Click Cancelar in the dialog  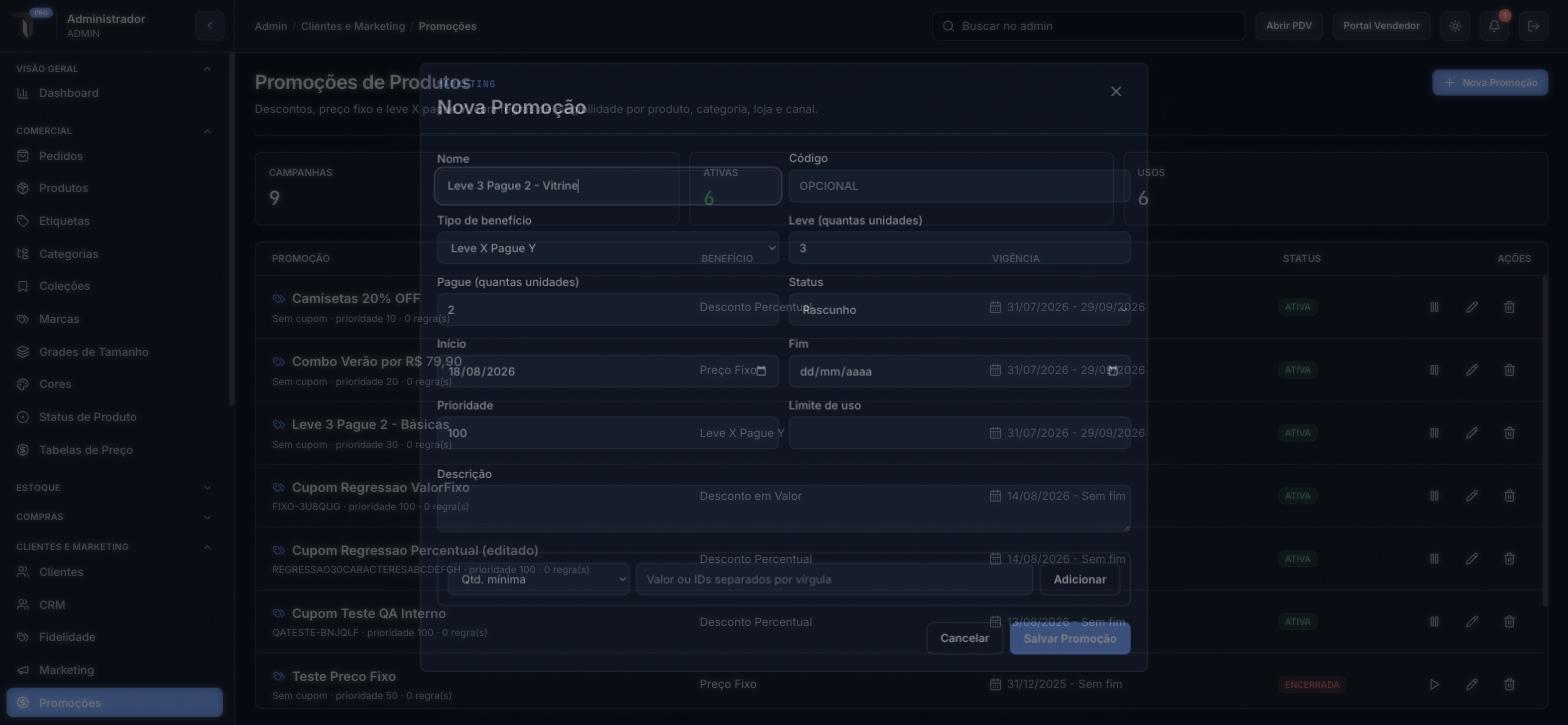click(965, 638)
